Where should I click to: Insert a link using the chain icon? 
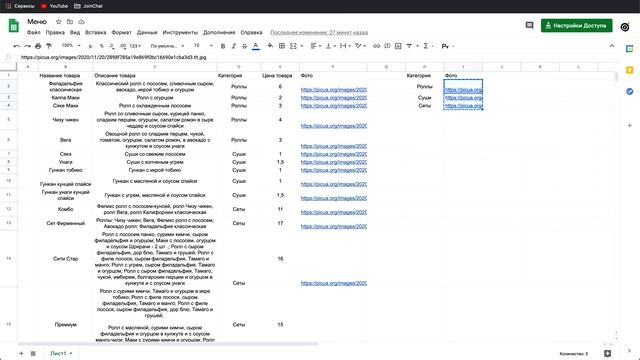[376, 46]
